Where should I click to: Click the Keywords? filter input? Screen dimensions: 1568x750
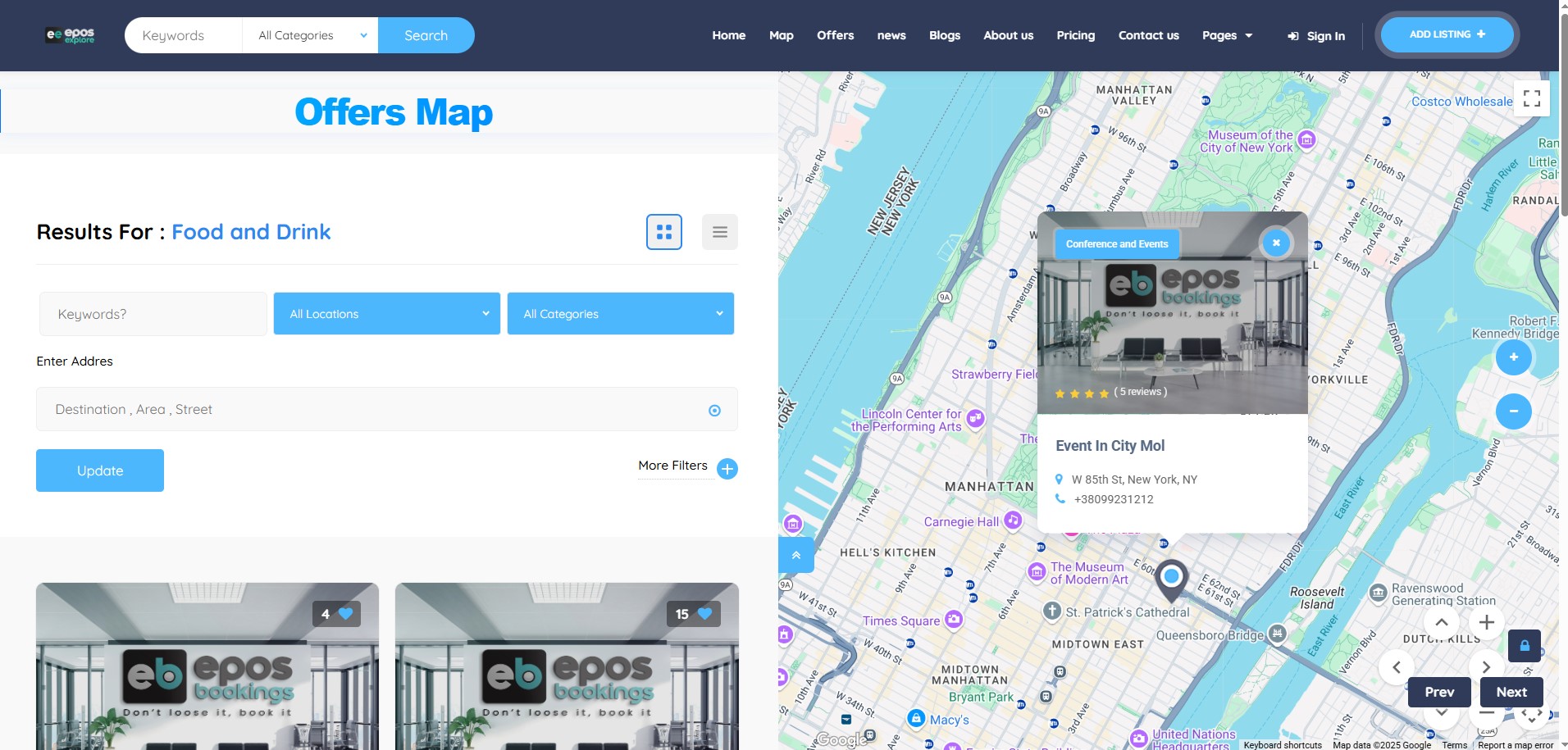pos(153,314)
